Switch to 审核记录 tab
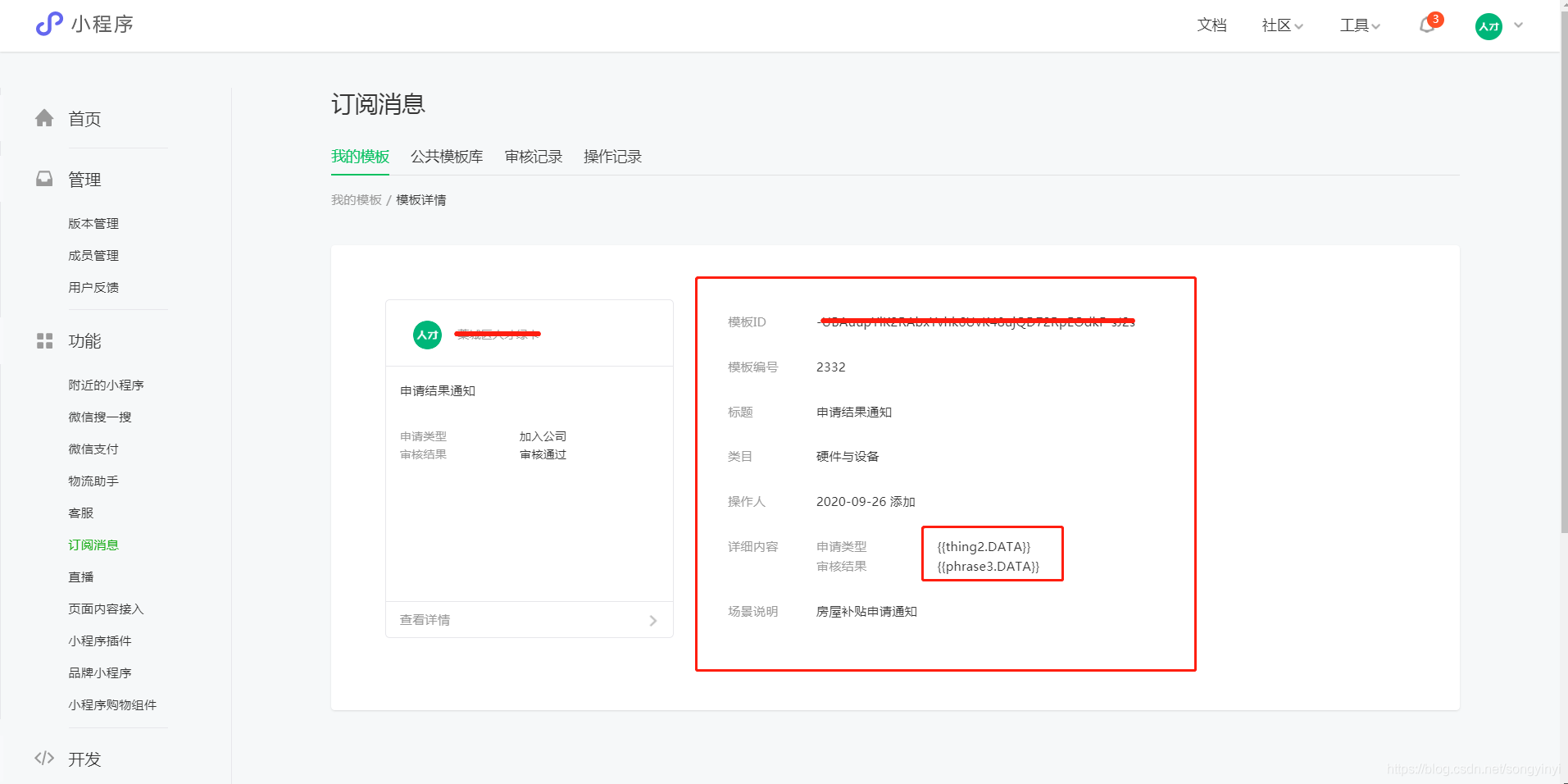Viewport: 1568px width, 784px height. click(x=534, y=157)
